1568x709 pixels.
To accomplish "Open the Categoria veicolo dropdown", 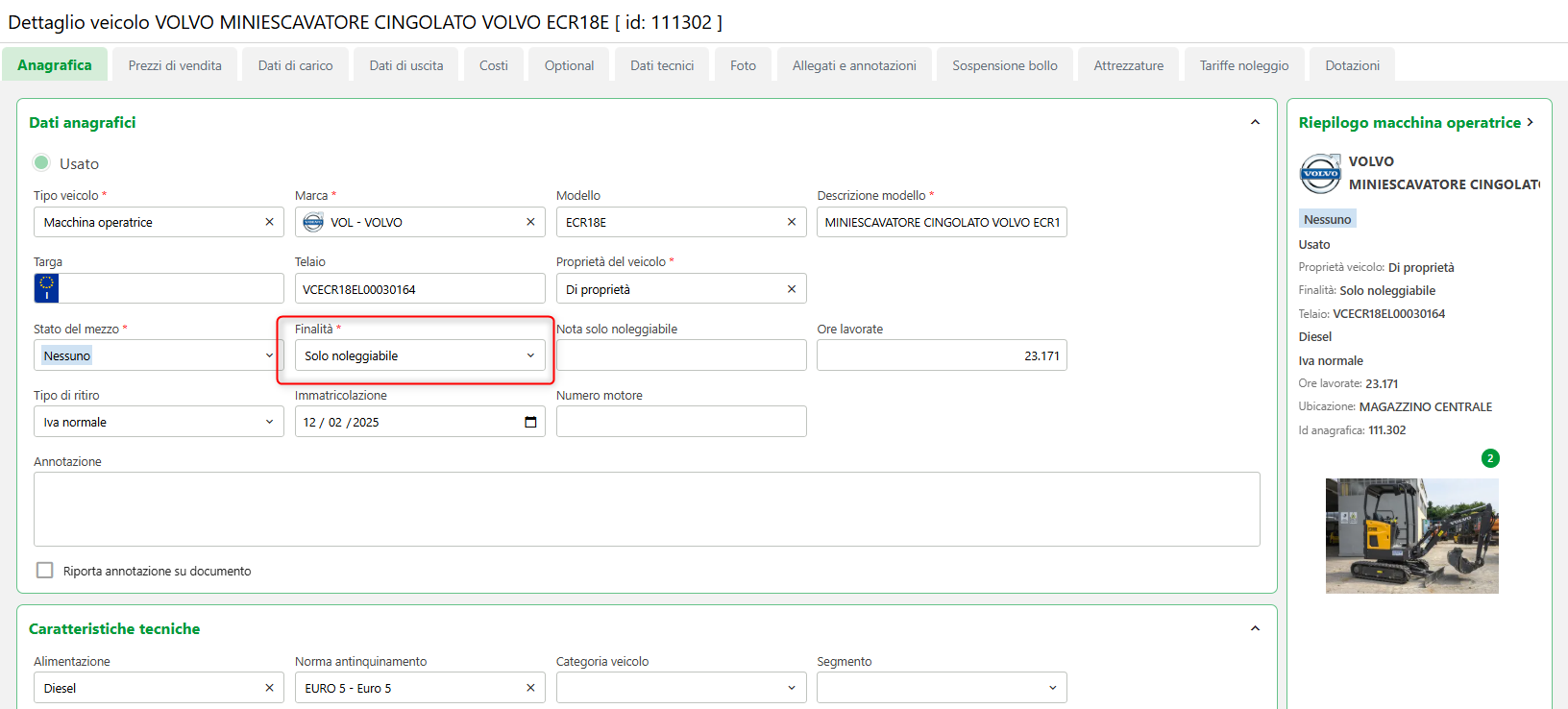I will [x=681, y=688].
